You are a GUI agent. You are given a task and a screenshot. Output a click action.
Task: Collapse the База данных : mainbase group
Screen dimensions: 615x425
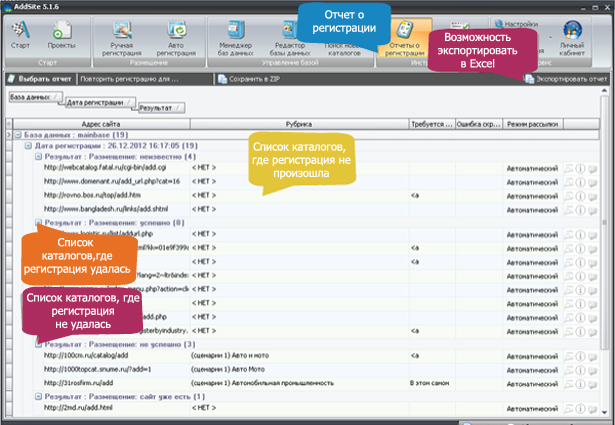click(x=18, y=135)
